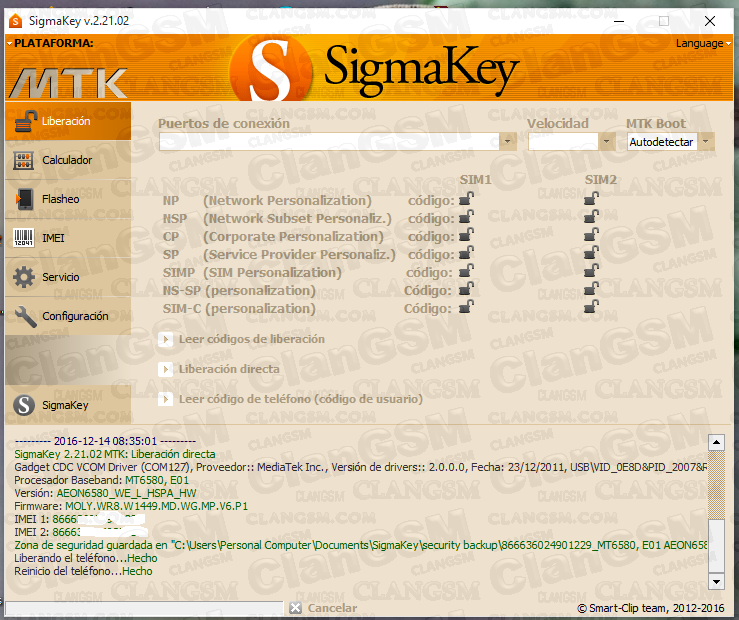Image resolution: width=739 pixels, height=620 pixels.
Task: Open the Servicio tab
Action: pos(68,277)
